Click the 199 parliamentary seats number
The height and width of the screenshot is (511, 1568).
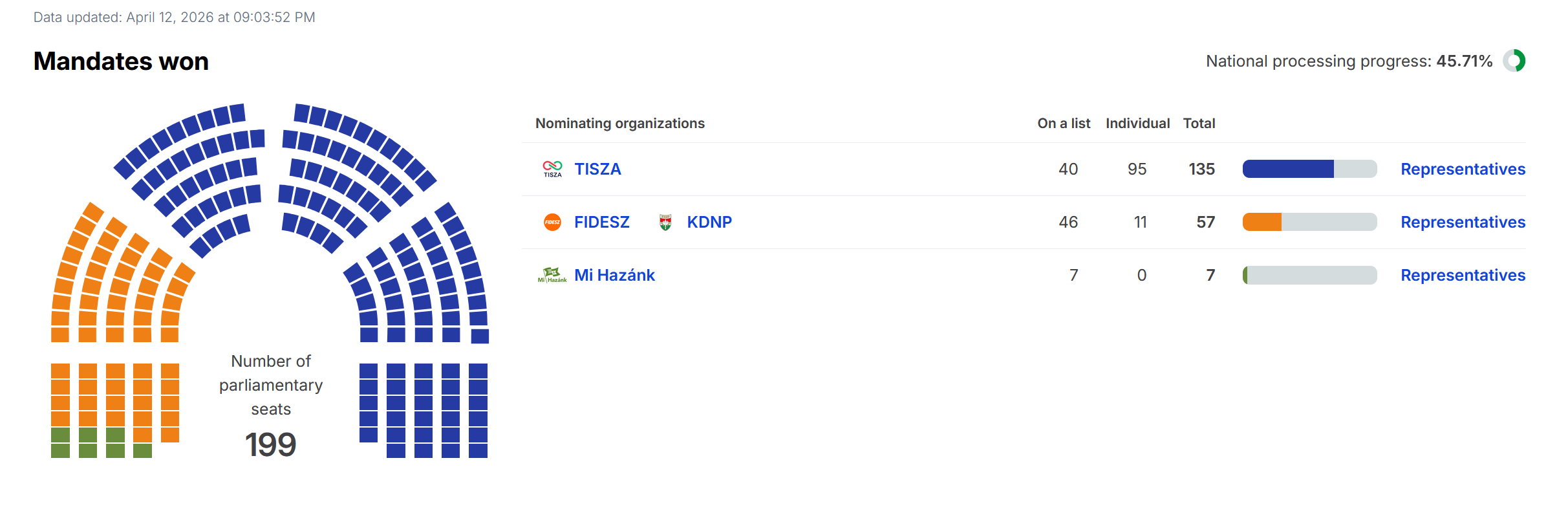pos(270,444)
